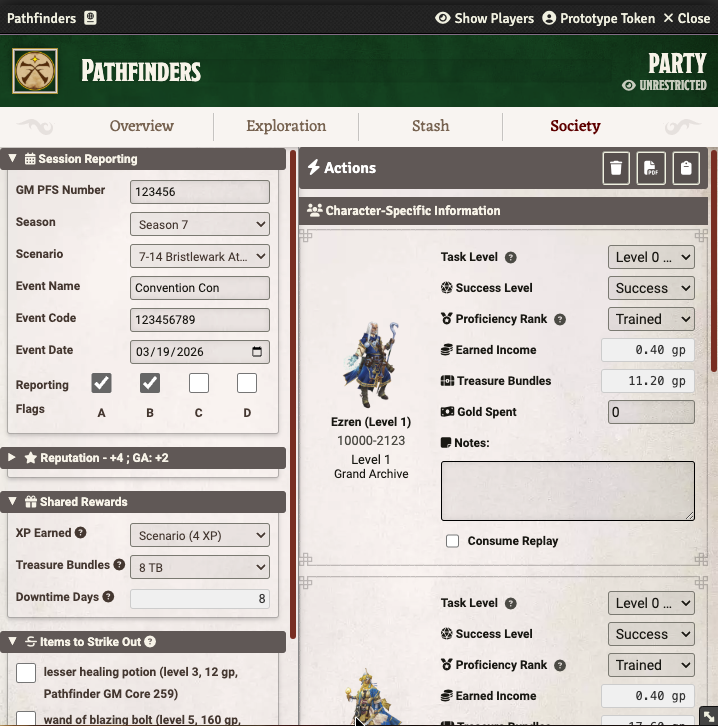Click the Pathfinder Society emblem image
The image size is (718, 726).
click(x=35, y=71)
